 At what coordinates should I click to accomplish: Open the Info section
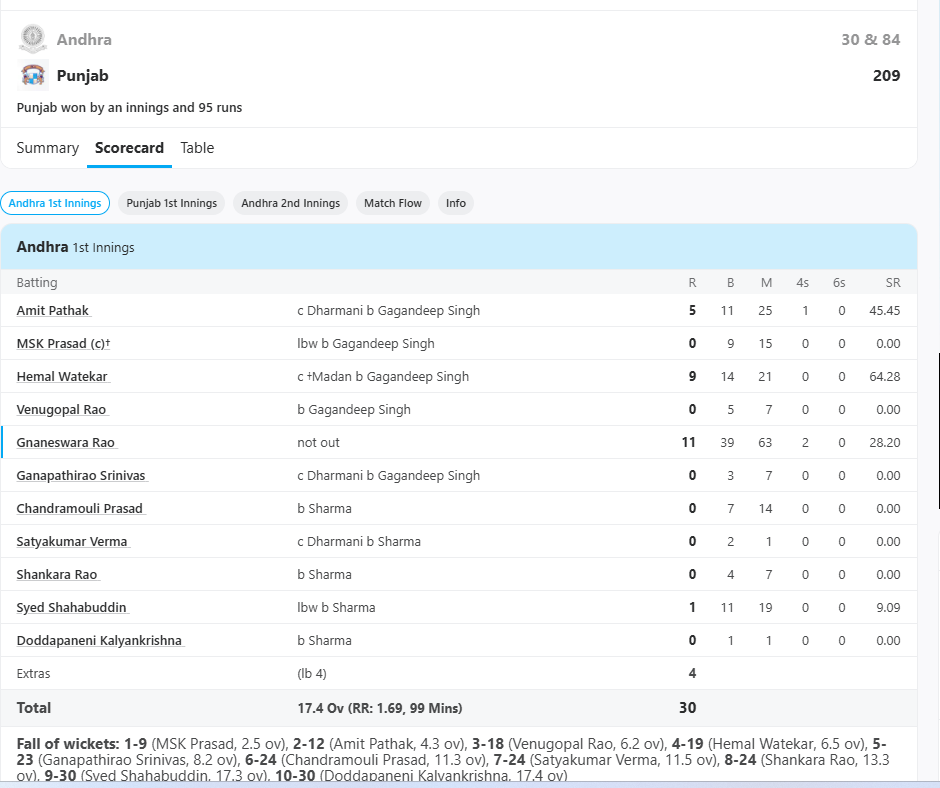pos(456,203)
